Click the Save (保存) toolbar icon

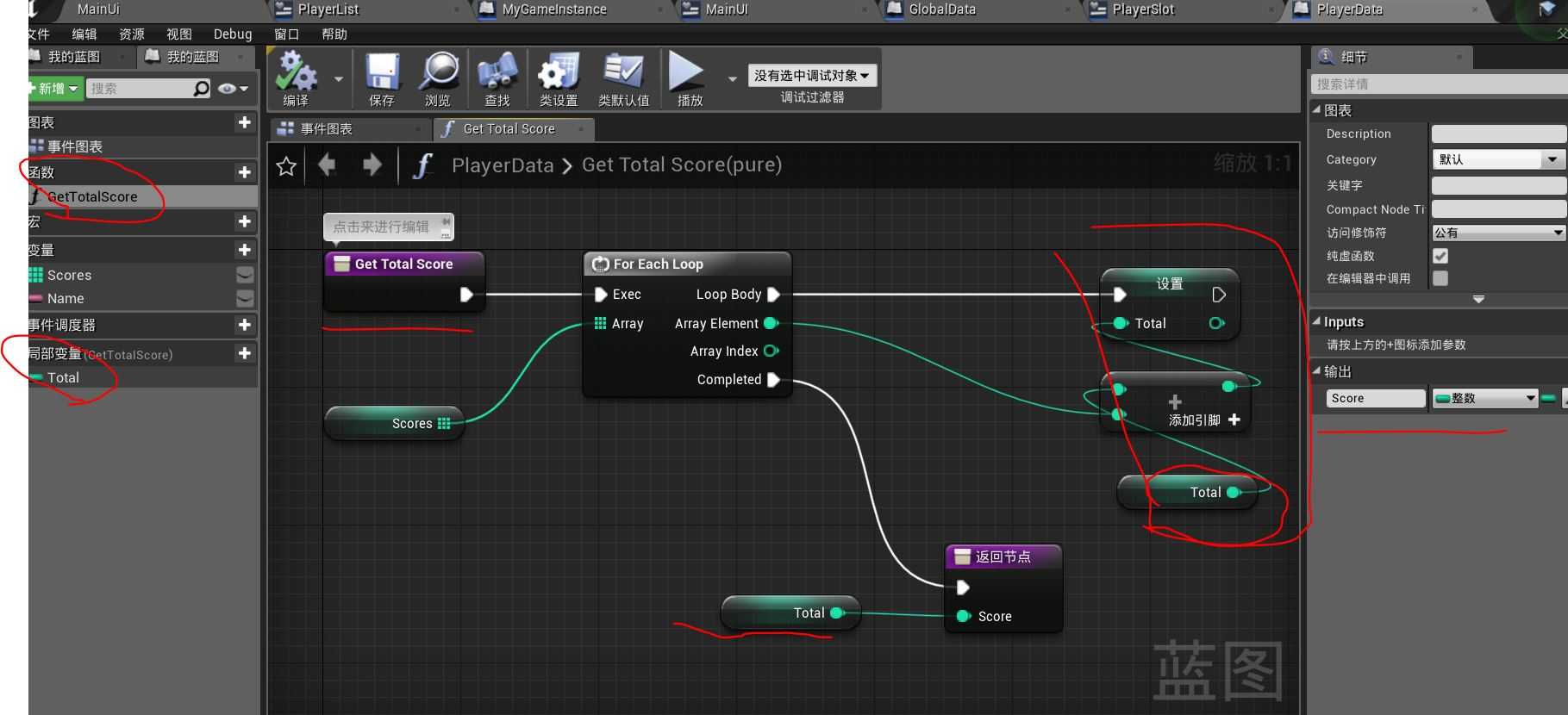(x=382, y=72)
